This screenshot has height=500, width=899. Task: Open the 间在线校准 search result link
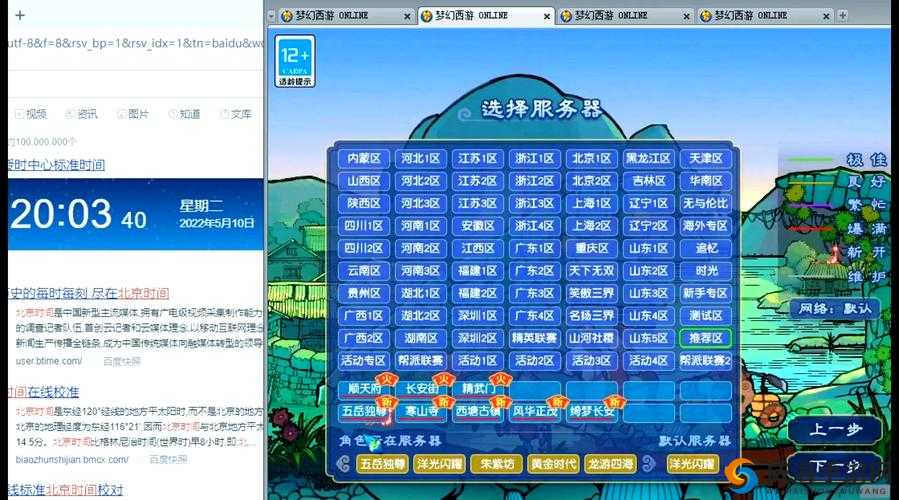click(44, 392)
